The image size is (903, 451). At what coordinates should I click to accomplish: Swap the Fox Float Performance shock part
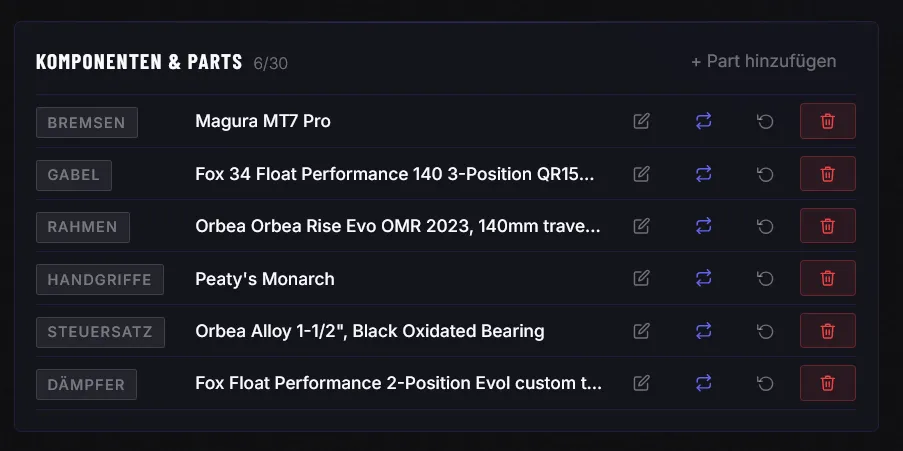[x=704, y=383]
